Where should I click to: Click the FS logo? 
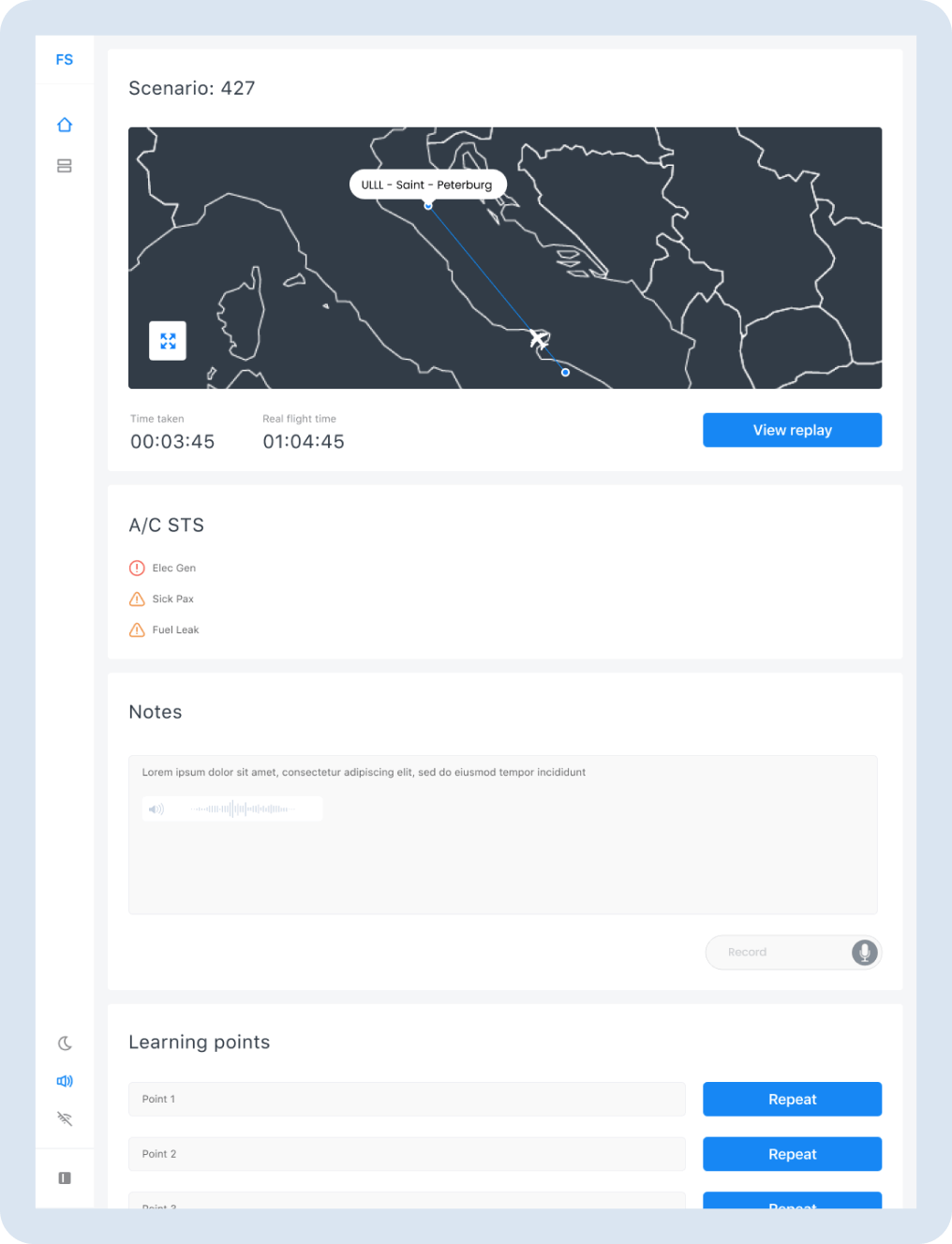[x=65, y=60]
